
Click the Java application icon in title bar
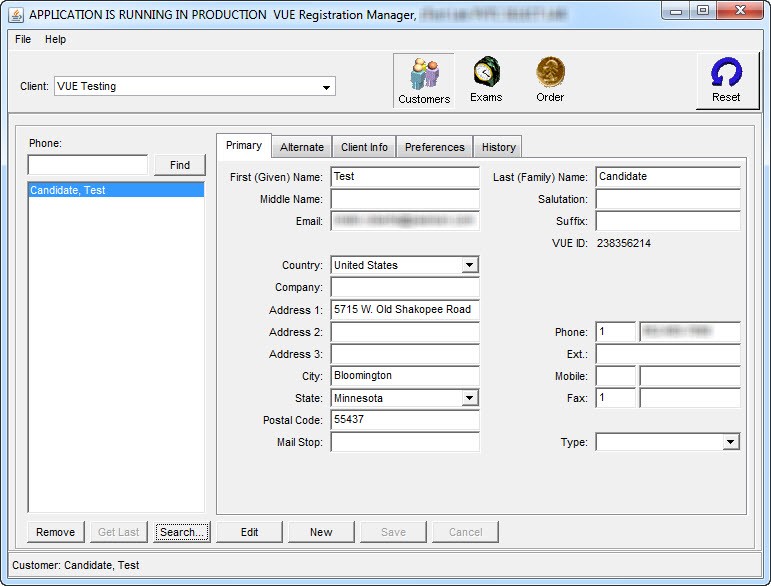[16, 15]
